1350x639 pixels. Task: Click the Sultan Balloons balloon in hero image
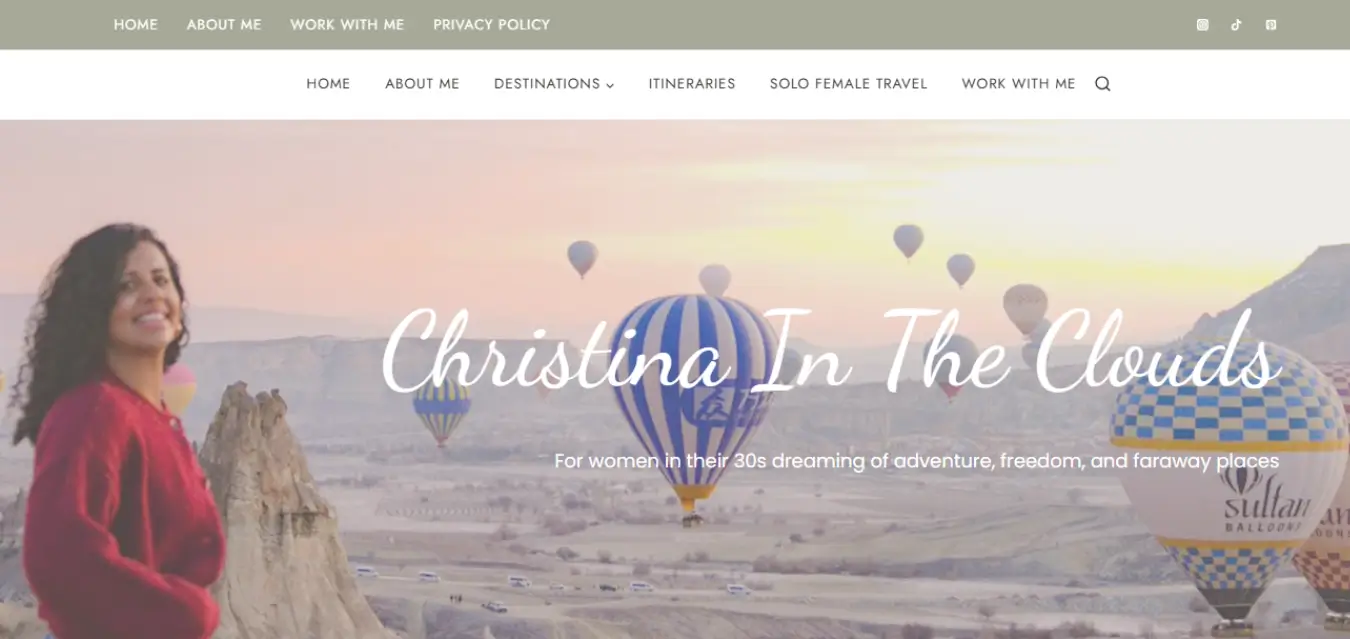(1232, 480)
